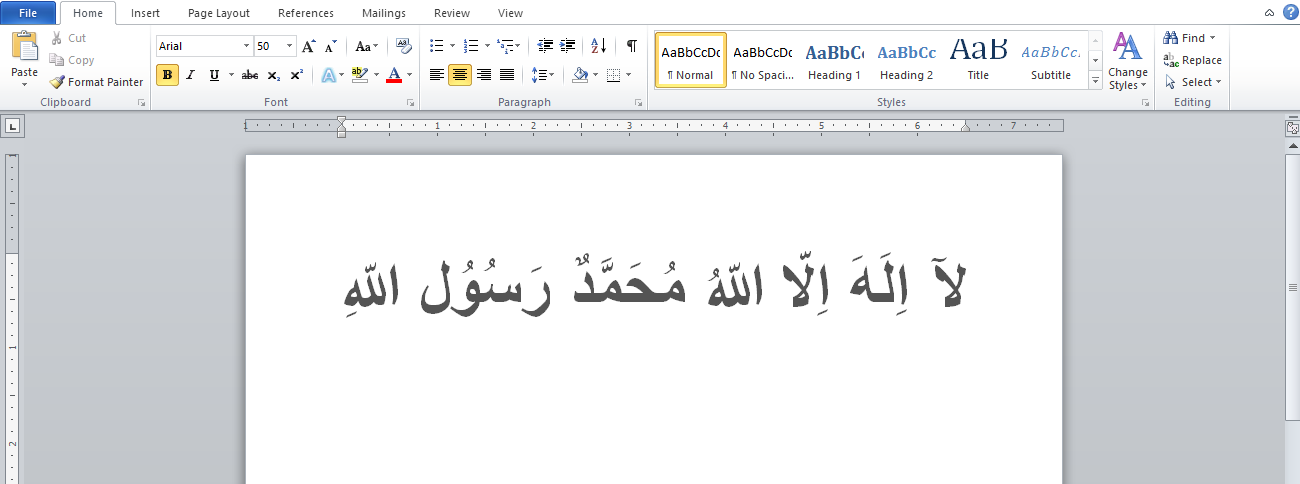Open the File tab
1300x484 pixels.
tap(28, 13)
